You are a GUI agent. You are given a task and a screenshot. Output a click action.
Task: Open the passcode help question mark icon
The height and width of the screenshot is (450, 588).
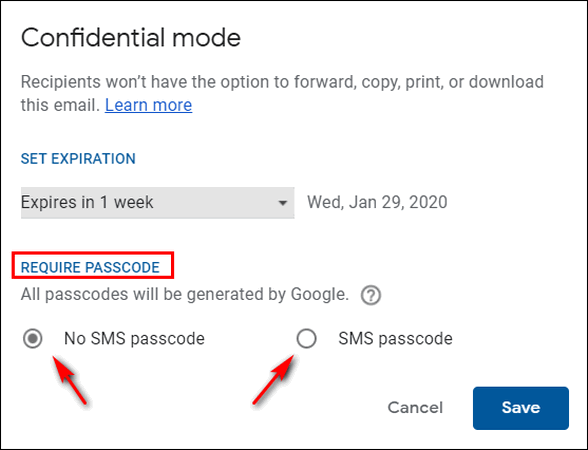tap(371, 296)
